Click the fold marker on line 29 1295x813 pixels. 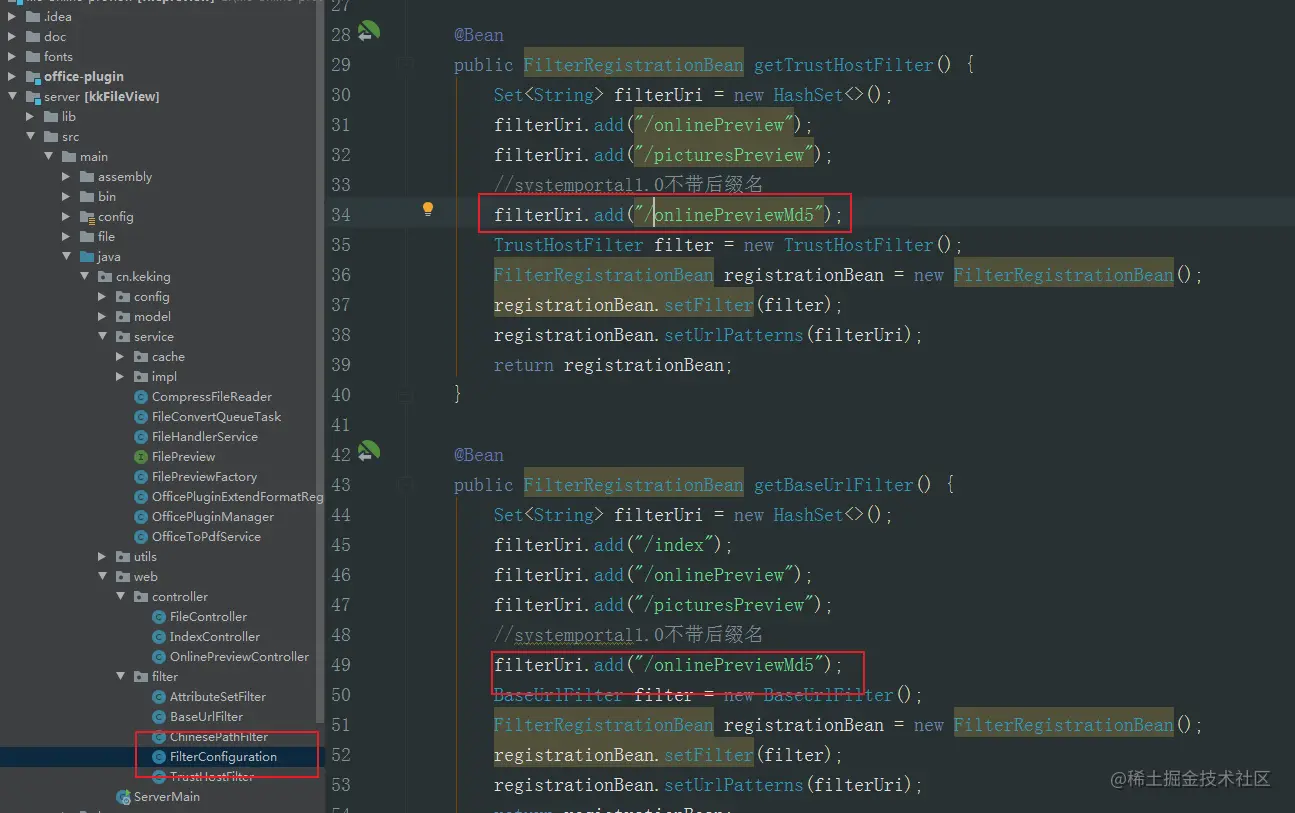[x=406, y=65]
